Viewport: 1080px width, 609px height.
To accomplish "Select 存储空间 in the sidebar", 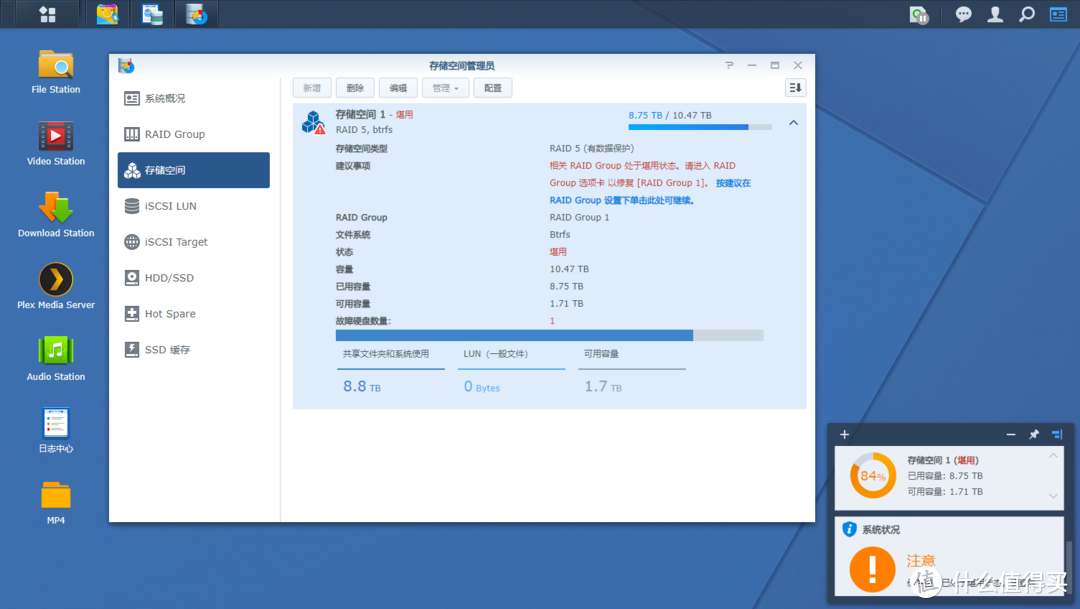I will pos(194,170).
